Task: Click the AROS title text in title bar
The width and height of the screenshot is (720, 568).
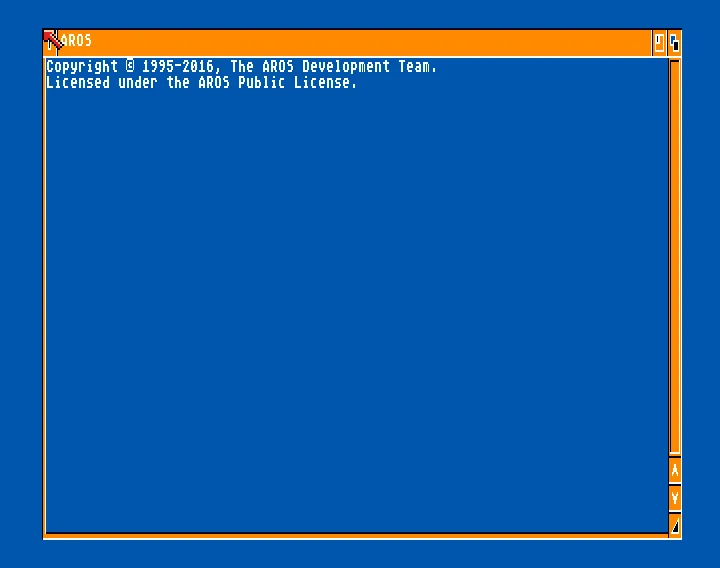Action: point(76,41)
